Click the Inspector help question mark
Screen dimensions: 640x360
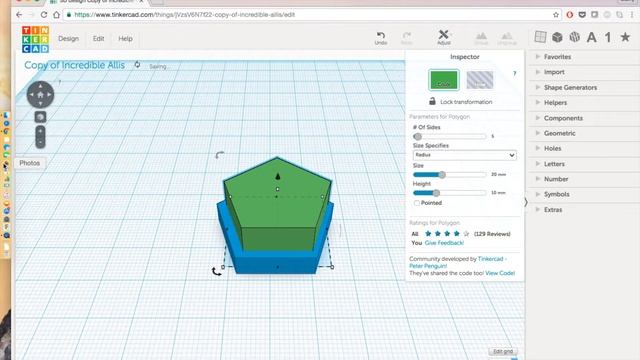(x=514, y=73)
